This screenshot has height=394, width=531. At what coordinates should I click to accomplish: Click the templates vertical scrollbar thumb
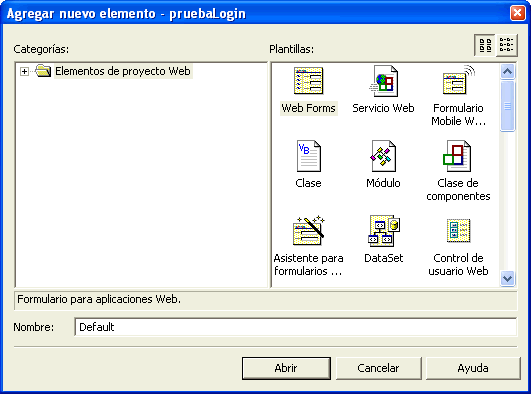coord(507,106)
